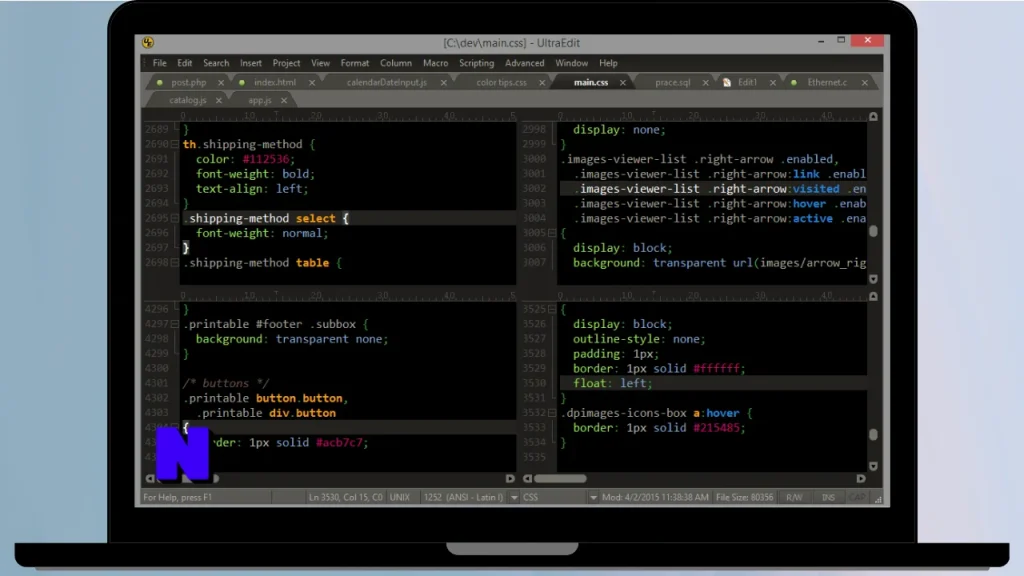This screenshot has width=1024, height=576.
Task: Open the Column menu
Action: (x=396, y=63)
